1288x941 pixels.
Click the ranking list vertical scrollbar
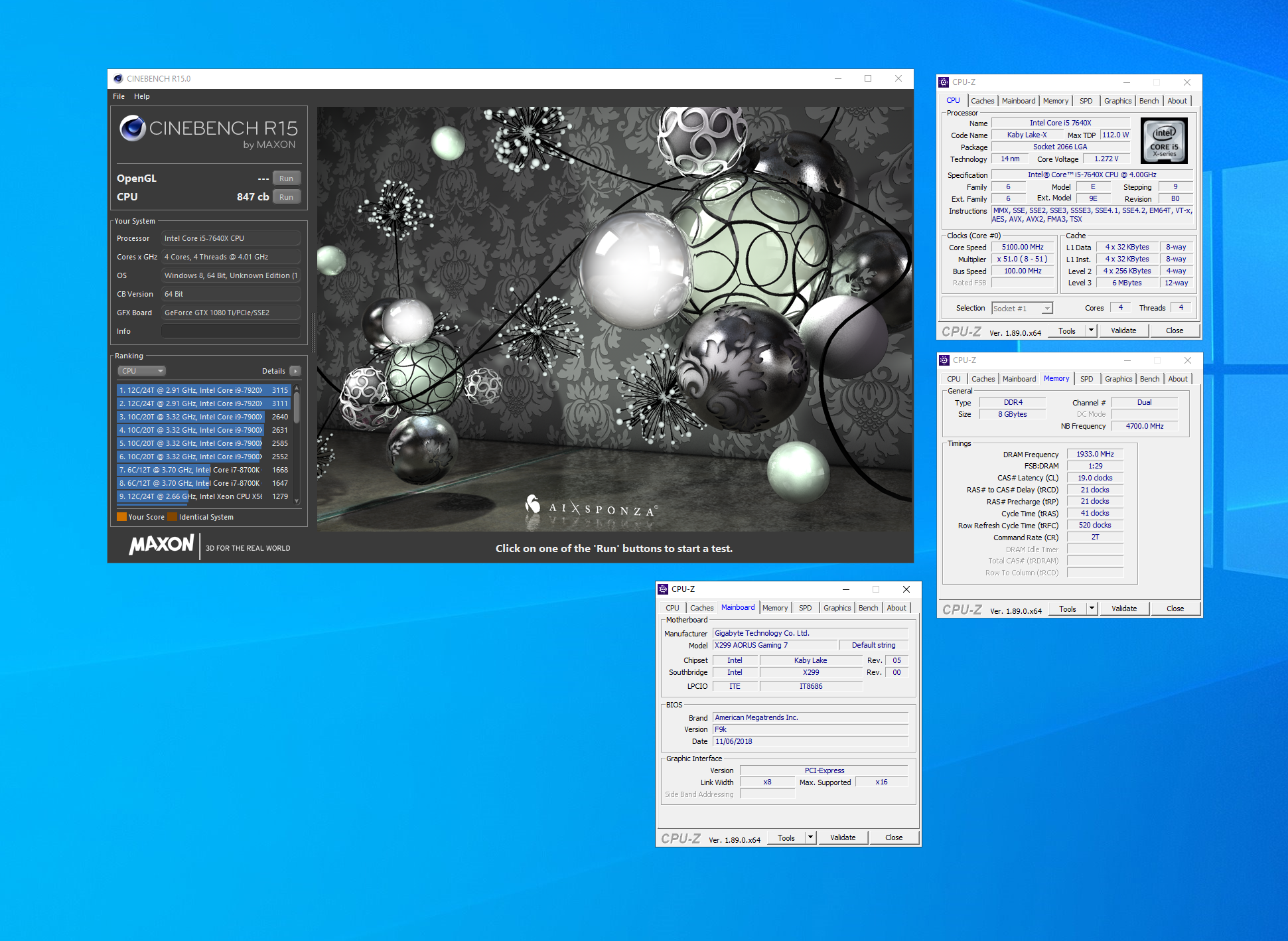[x=297, y=443]
